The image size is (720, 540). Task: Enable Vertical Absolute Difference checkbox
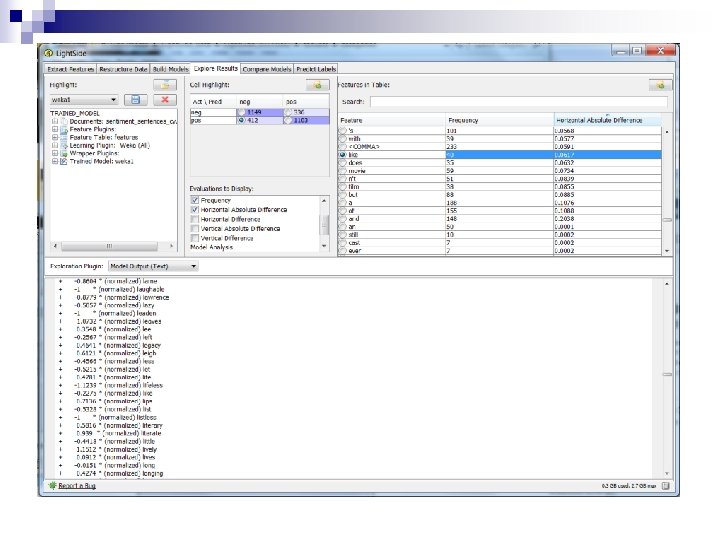[195, 229]
